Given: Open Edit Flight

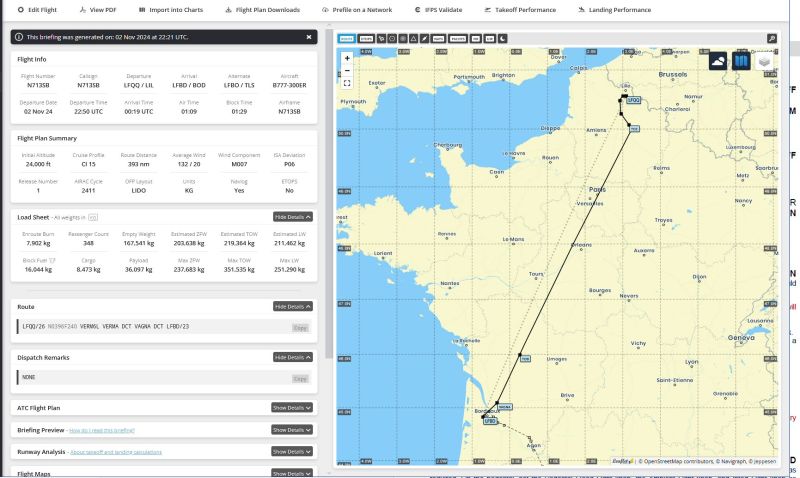Looking at the screenshot, I should pos(37,10).
